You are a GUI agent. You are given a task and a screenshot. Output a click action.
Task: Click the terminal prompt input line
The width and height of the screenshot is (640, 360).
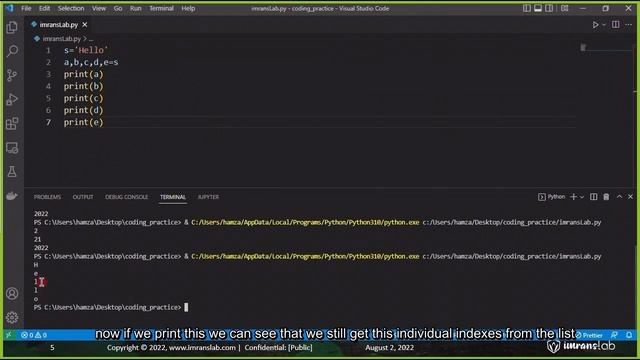[x=187, y=307]
